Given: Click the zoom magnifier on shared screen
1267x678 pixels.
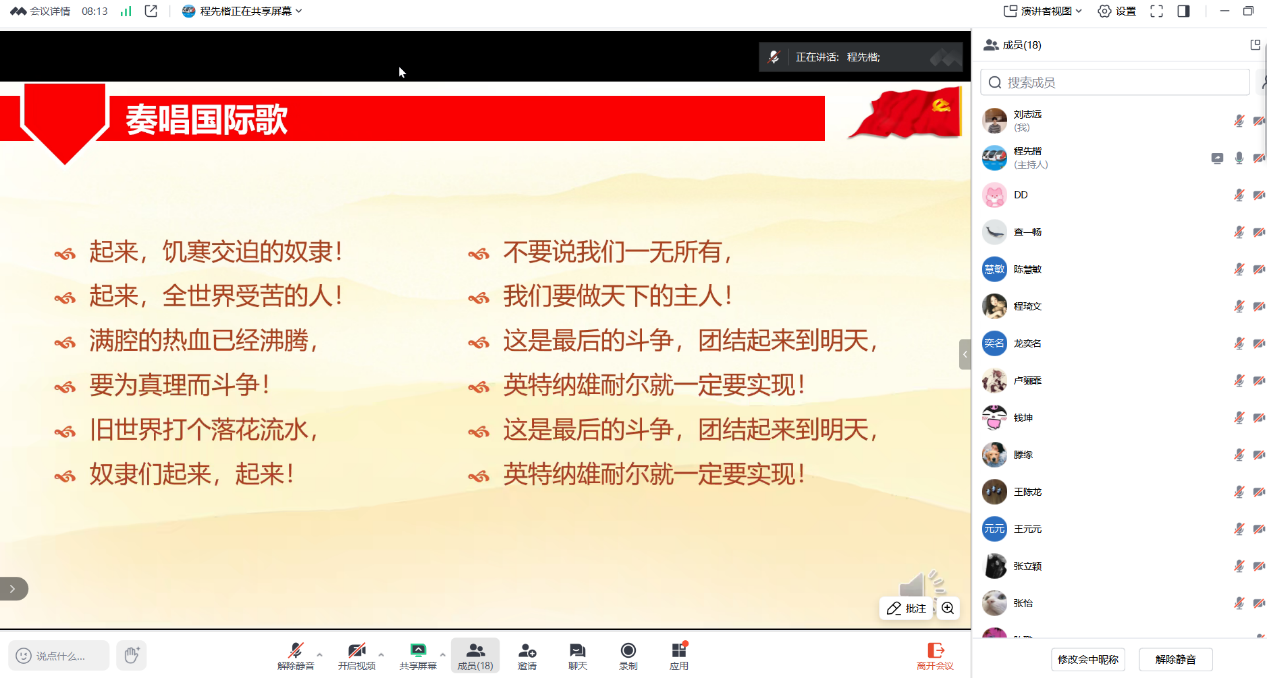Looking at the screenshot, I should click(x=948, y=608).
